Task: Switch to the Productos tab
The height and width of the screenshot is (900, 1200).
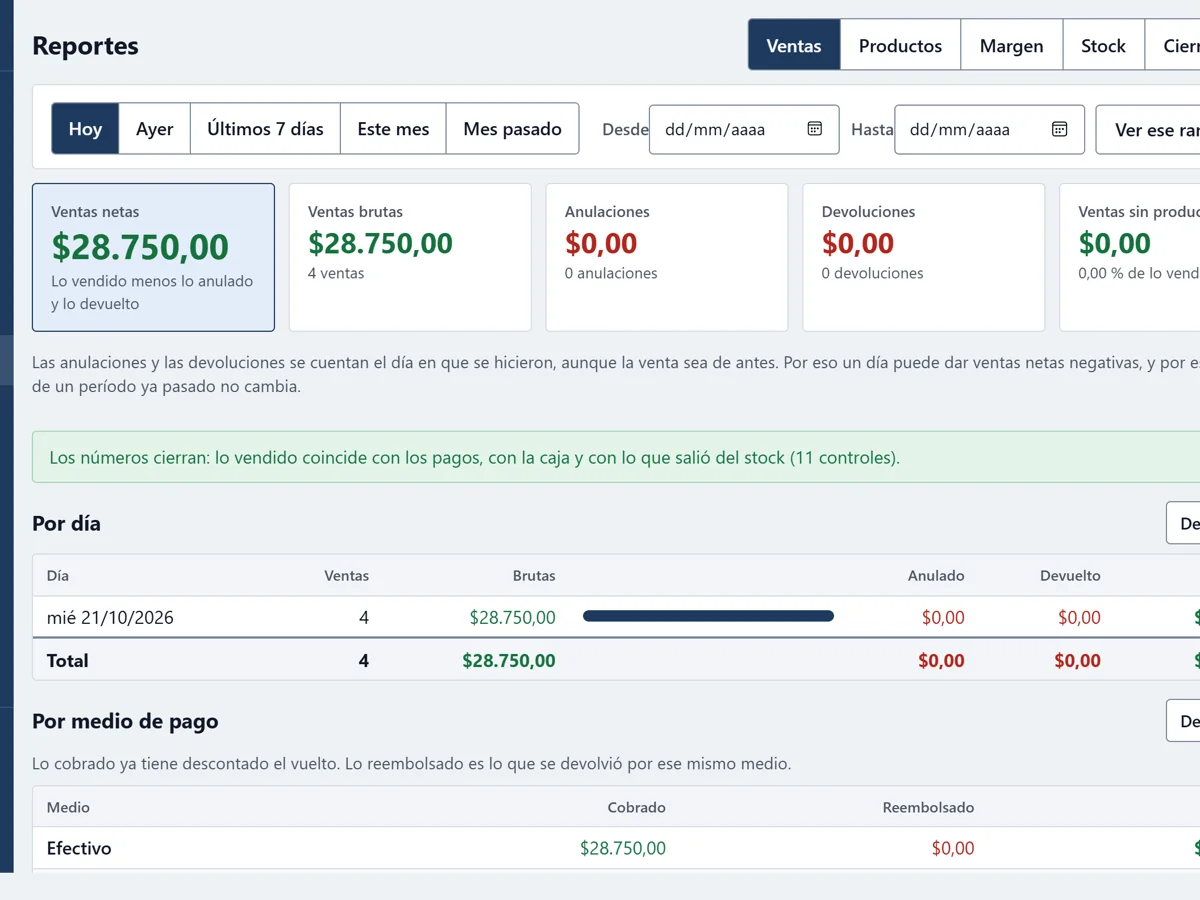Action: click(x=900, y=45)
